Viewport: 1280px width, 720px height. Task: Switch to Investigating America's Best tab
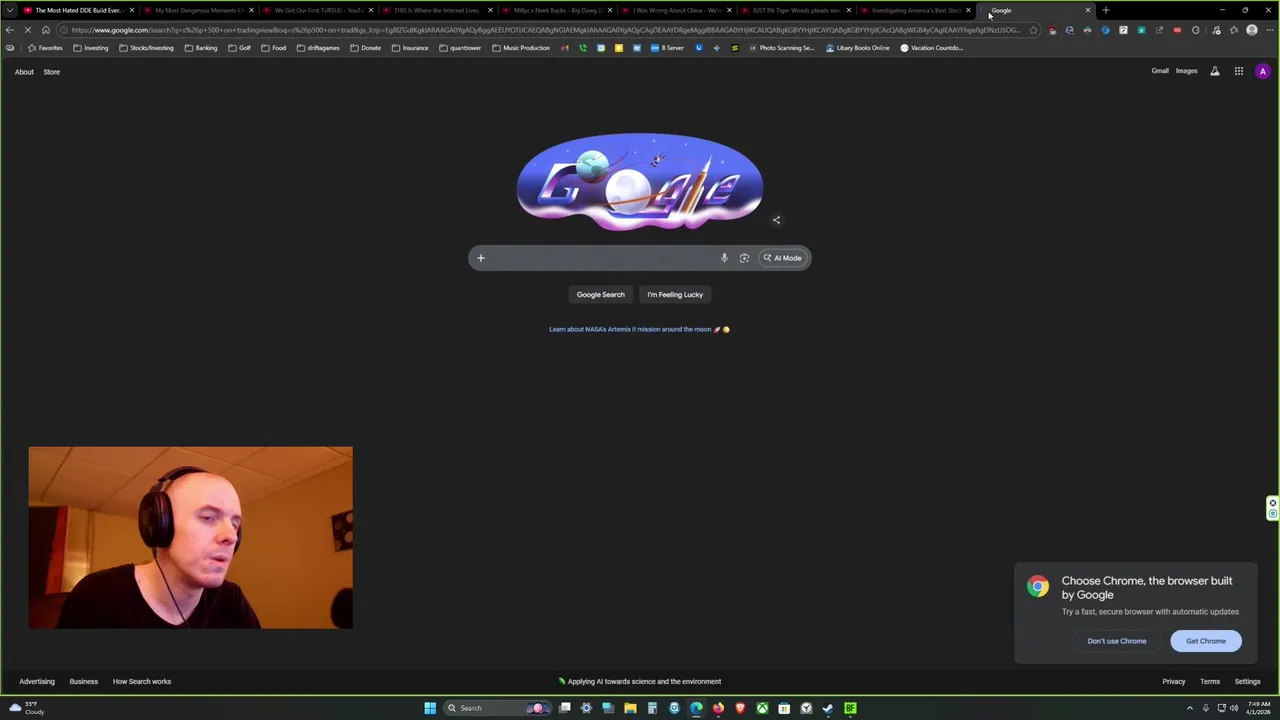[x=916, y=10]
